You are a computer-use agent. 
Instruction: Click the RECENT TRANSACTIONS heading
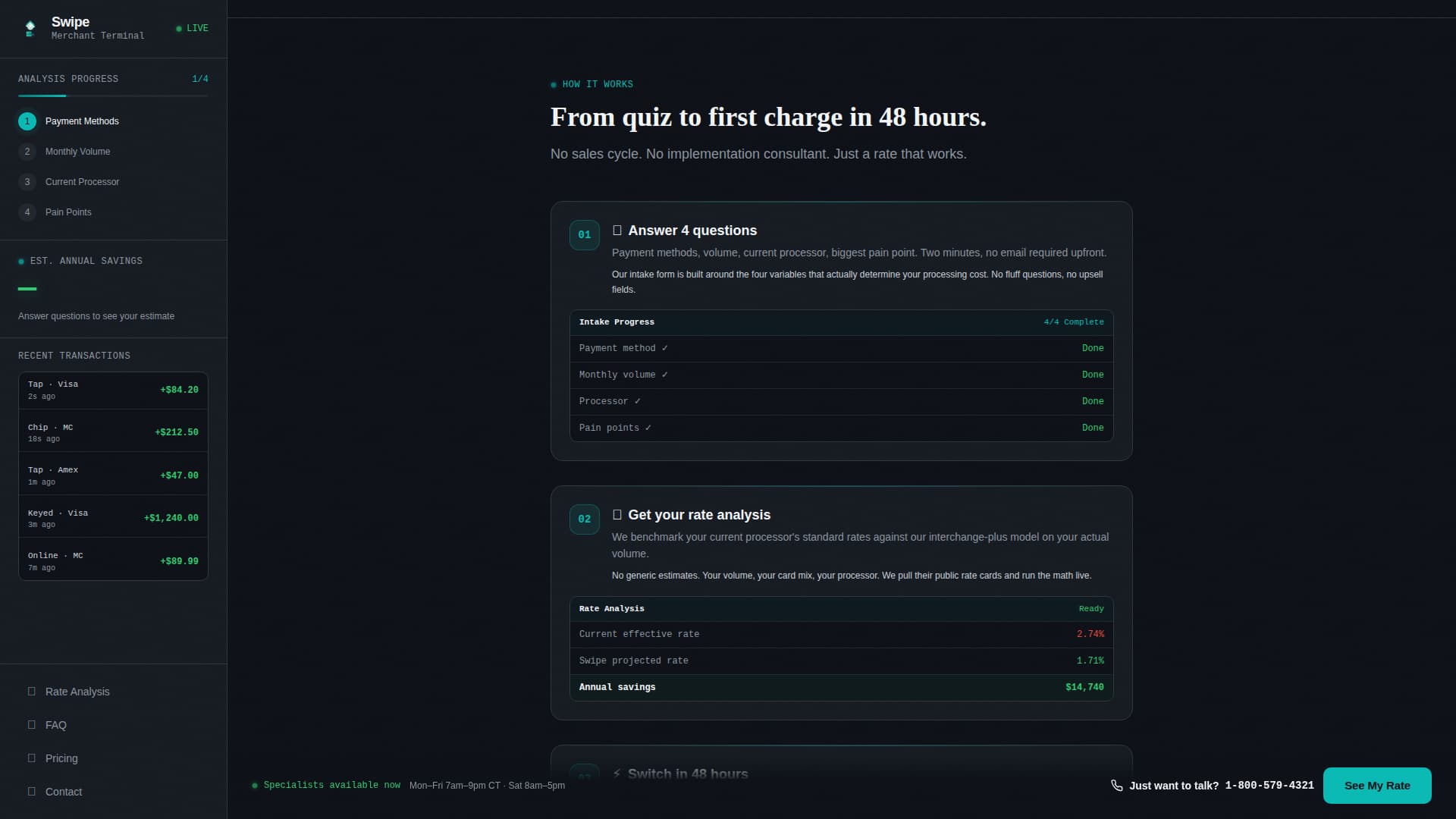tap(74, 356)
